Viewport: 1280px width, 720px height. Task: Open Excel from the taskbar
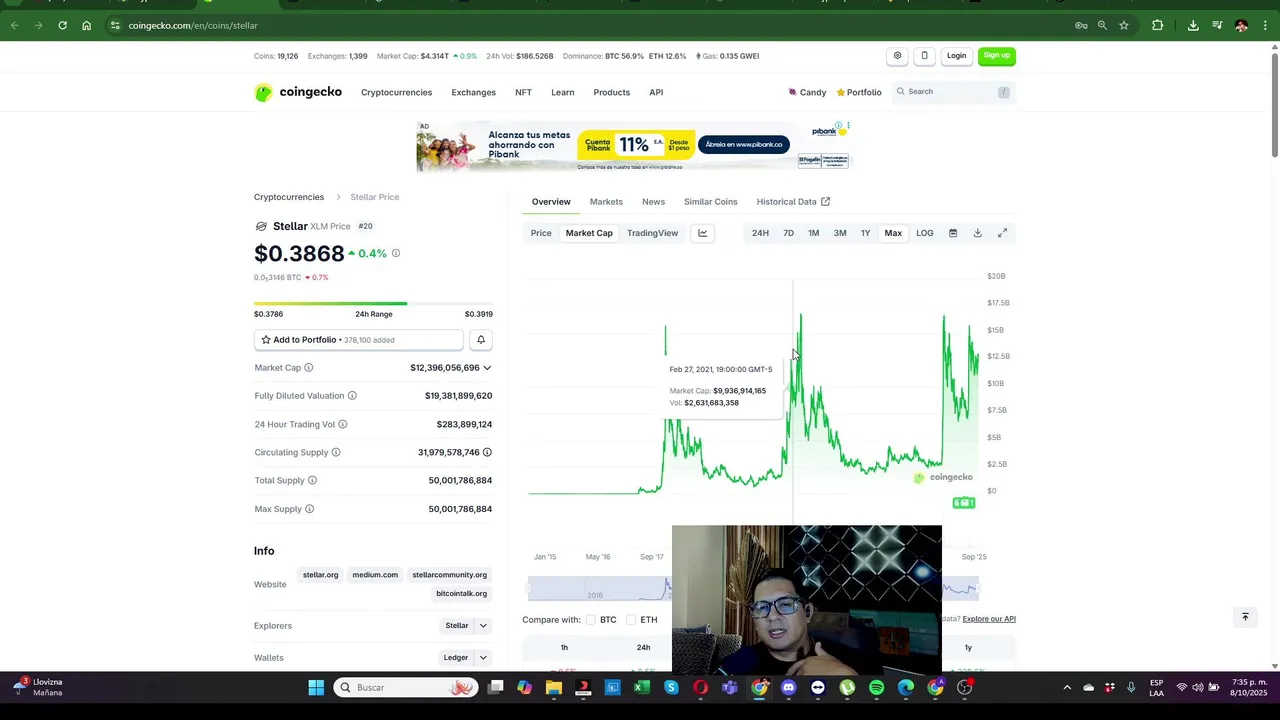click(x=642, y=687)
